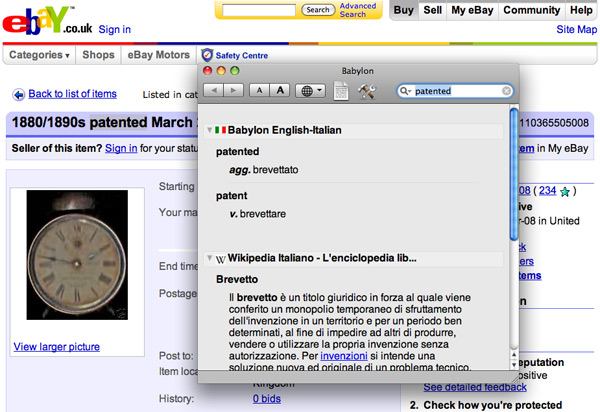The height and width of the screenshot is (412, 600).
Task: Open Babylon tools and preferences icon
Action: point(367,91)
